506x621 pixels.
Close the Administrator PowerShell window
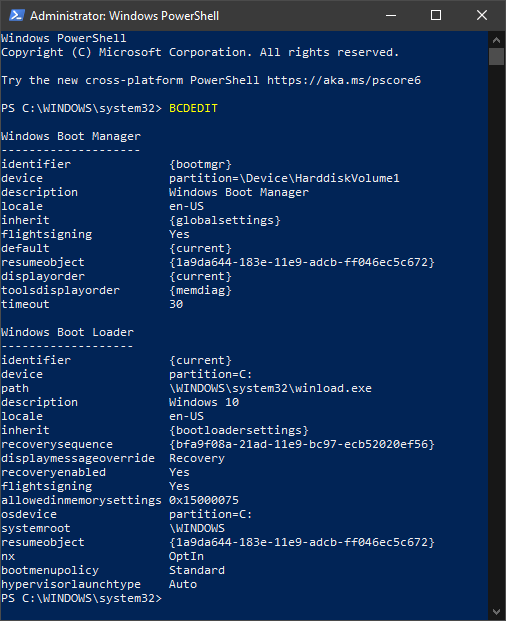(482, 15)
